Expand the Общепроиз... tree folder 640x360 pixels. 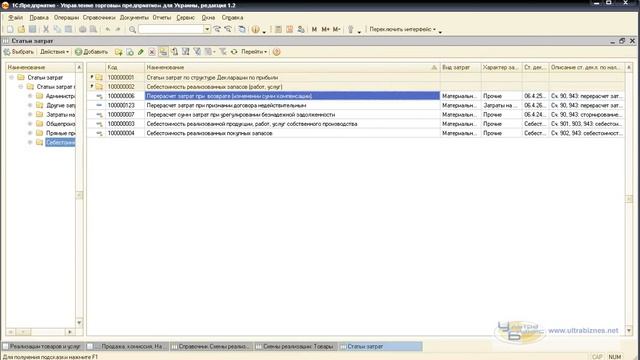pyautogui.click(x=30, y=124)
